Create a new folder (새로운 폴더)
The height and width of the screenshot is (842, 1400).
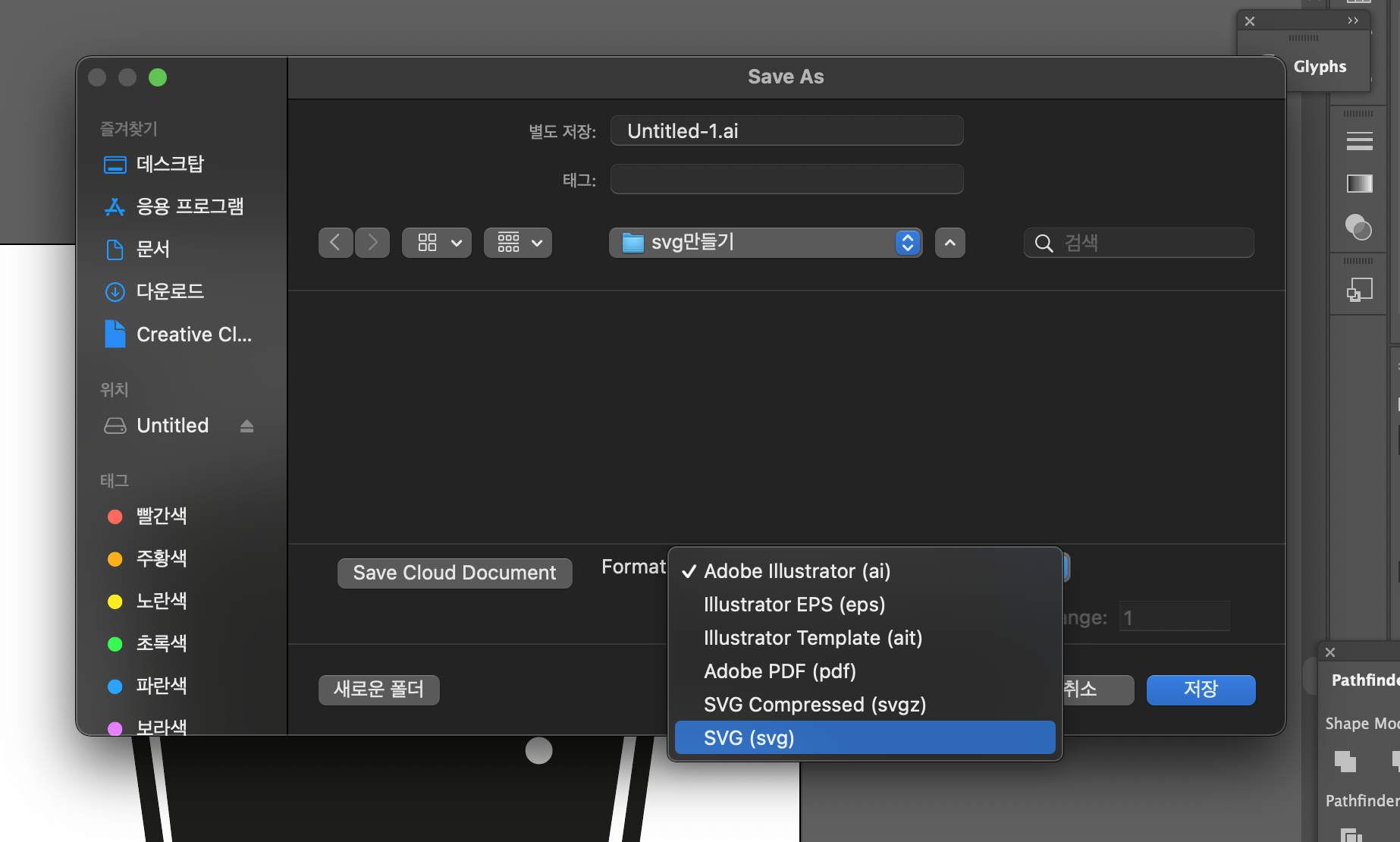(x=379, y=690)
